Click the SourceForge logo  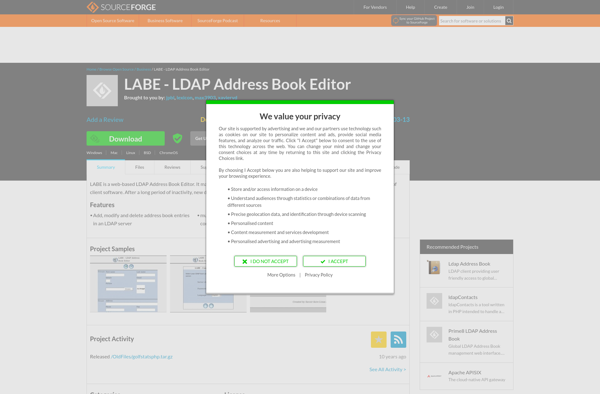[x=121, y=7]
